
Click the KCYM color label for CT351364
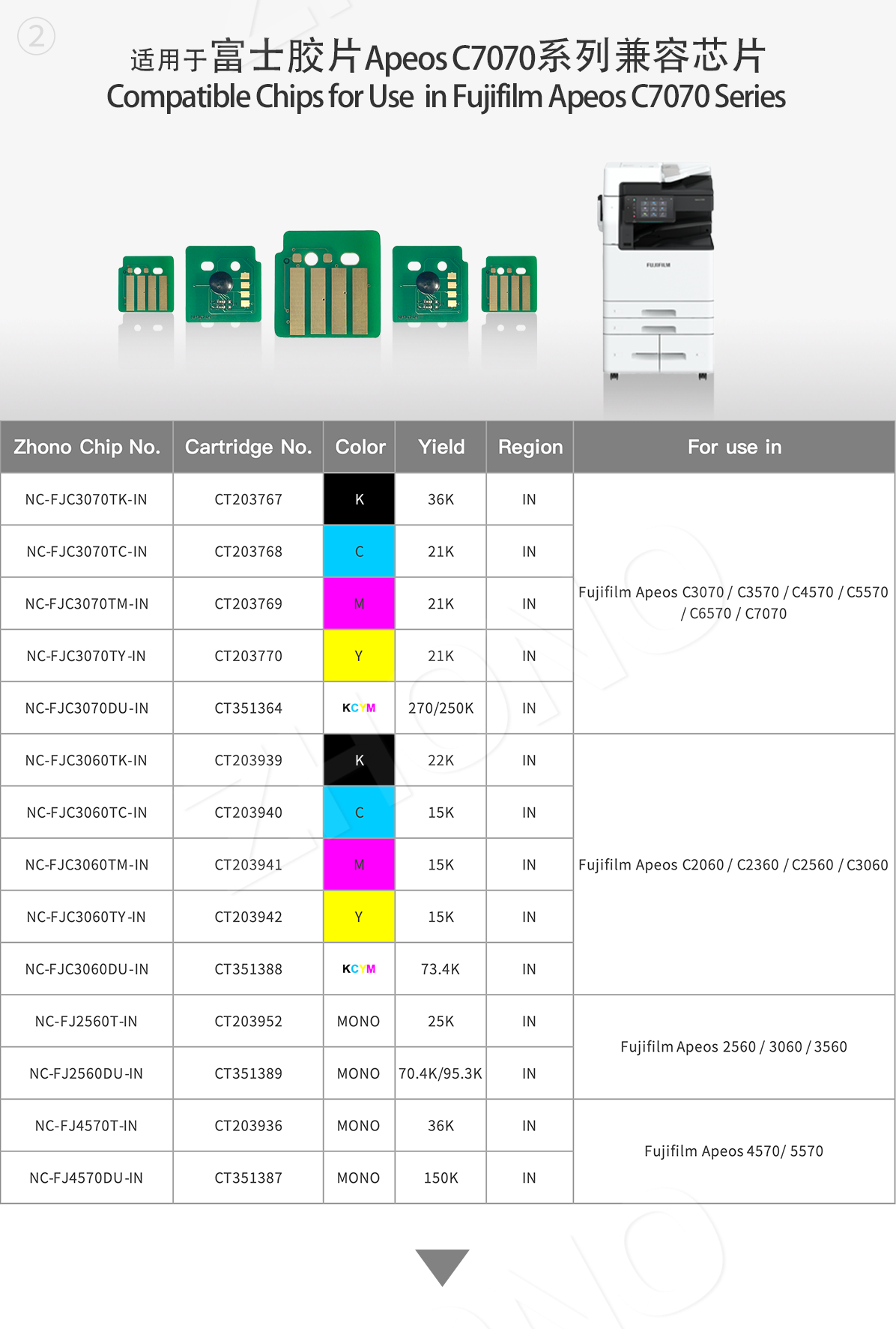359,708
